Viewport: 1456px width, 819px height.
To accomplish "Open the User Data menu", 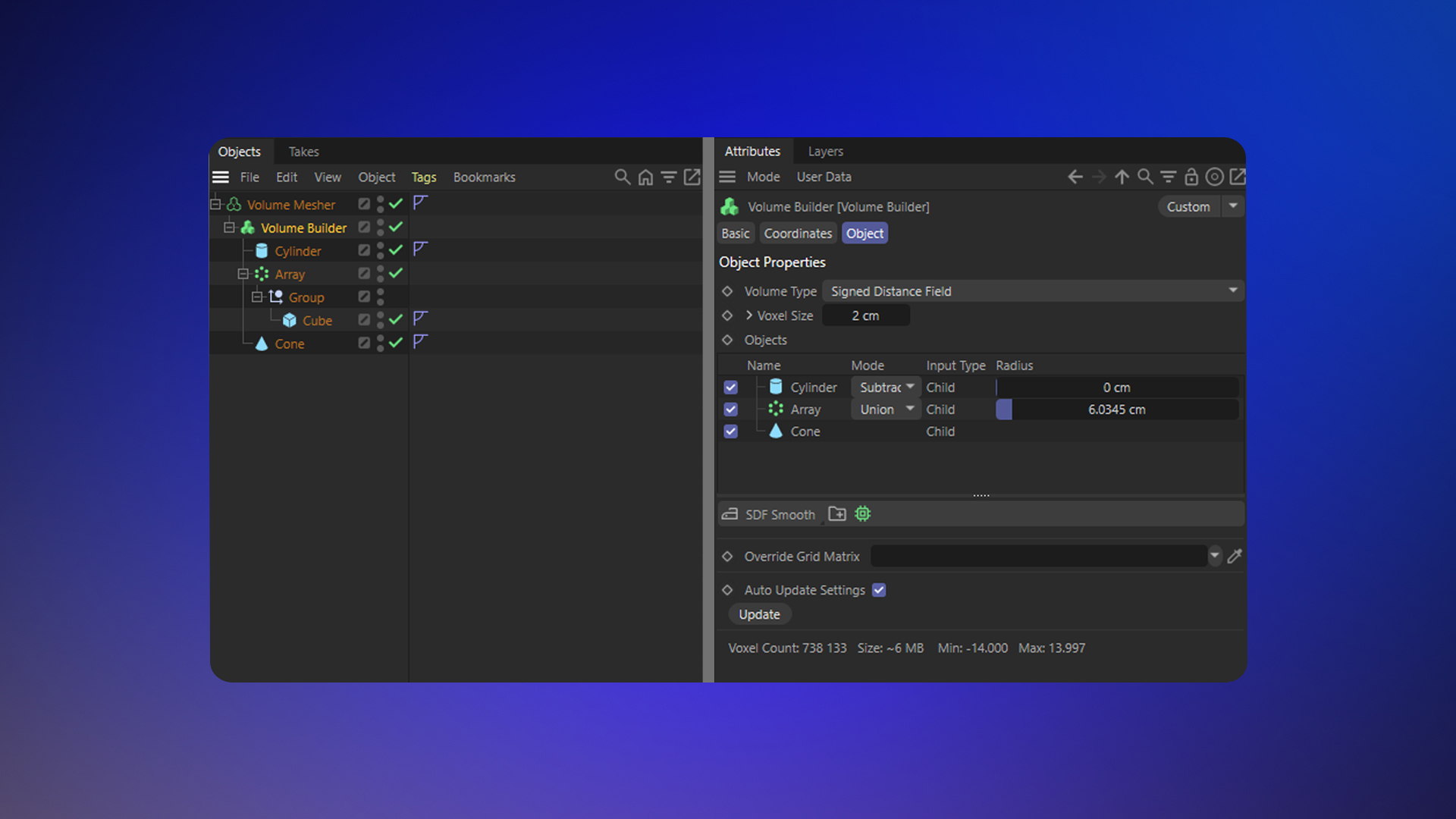I will tap(824, 177).
